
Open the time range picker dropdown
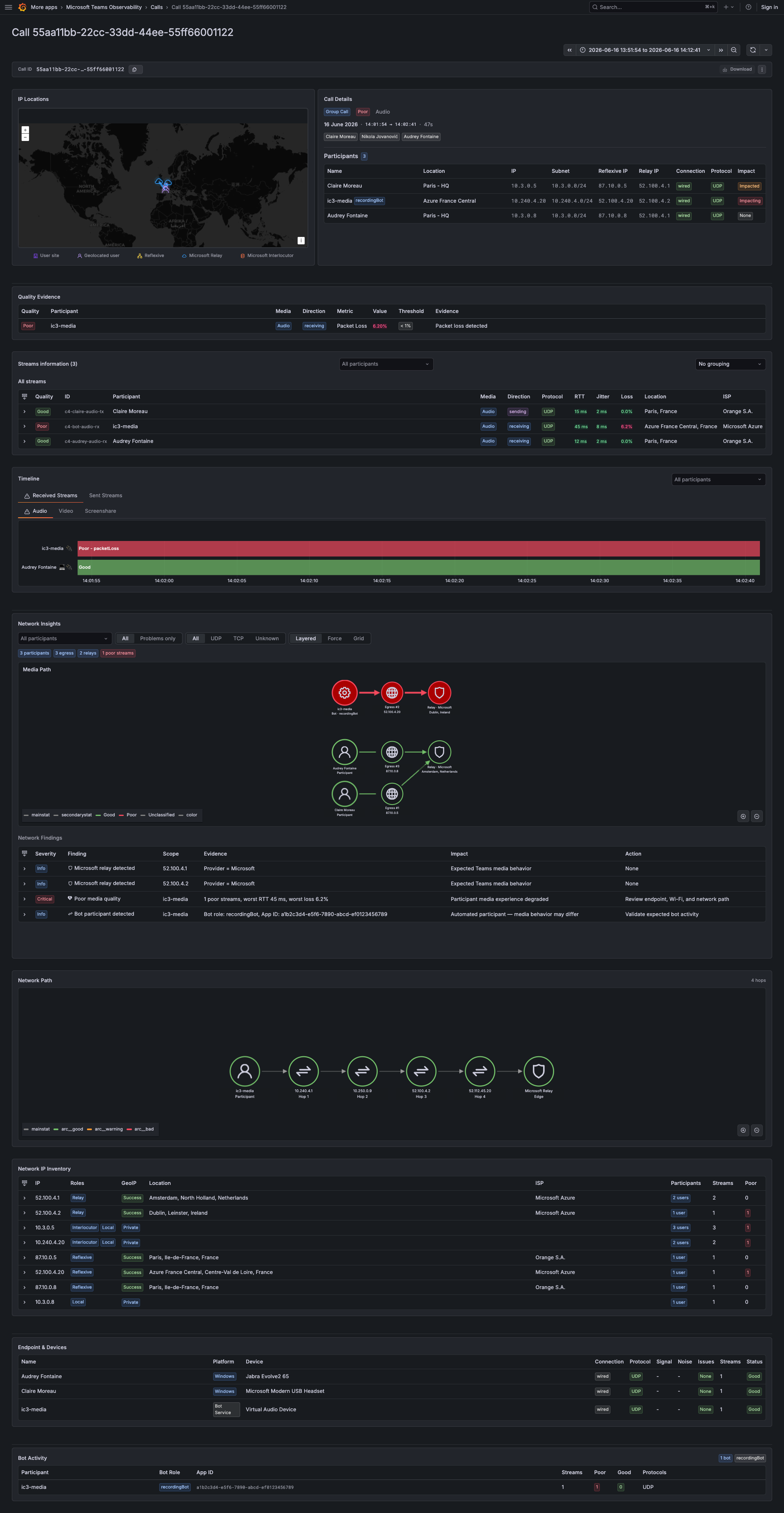click(645, 50)
